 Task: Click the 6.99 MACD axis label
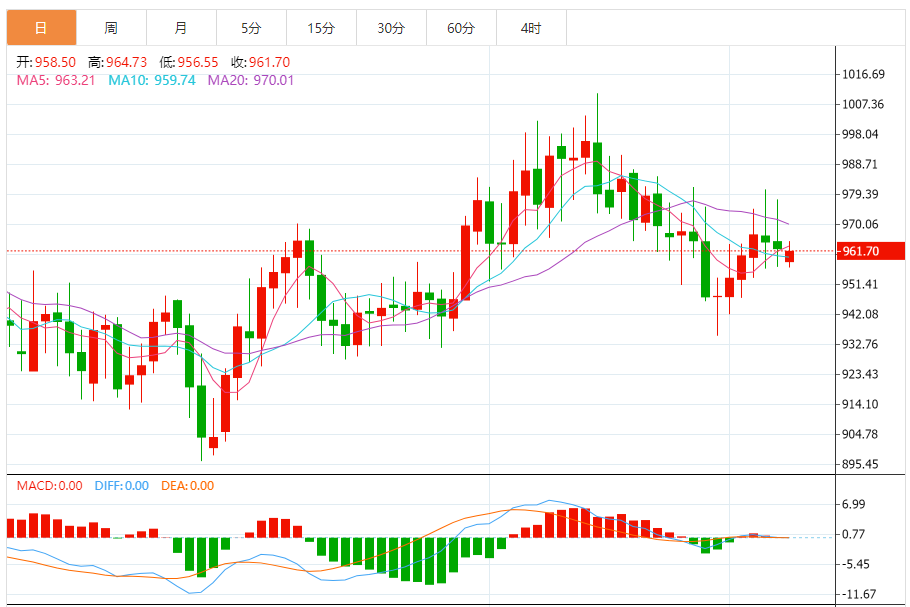(x=853, y=504)
